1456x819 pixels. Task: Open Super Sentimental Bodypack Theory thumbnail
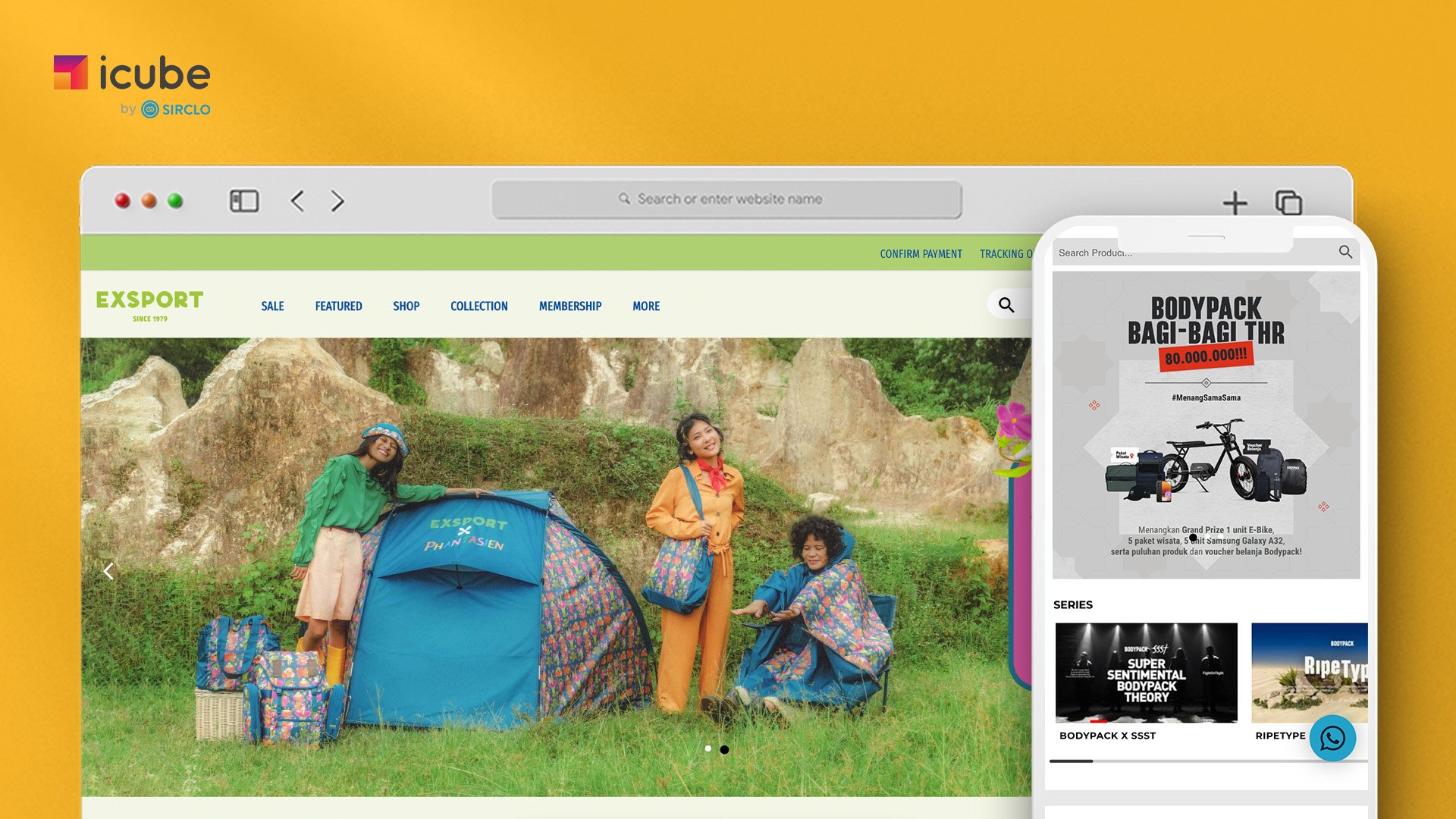[1146, 673]
